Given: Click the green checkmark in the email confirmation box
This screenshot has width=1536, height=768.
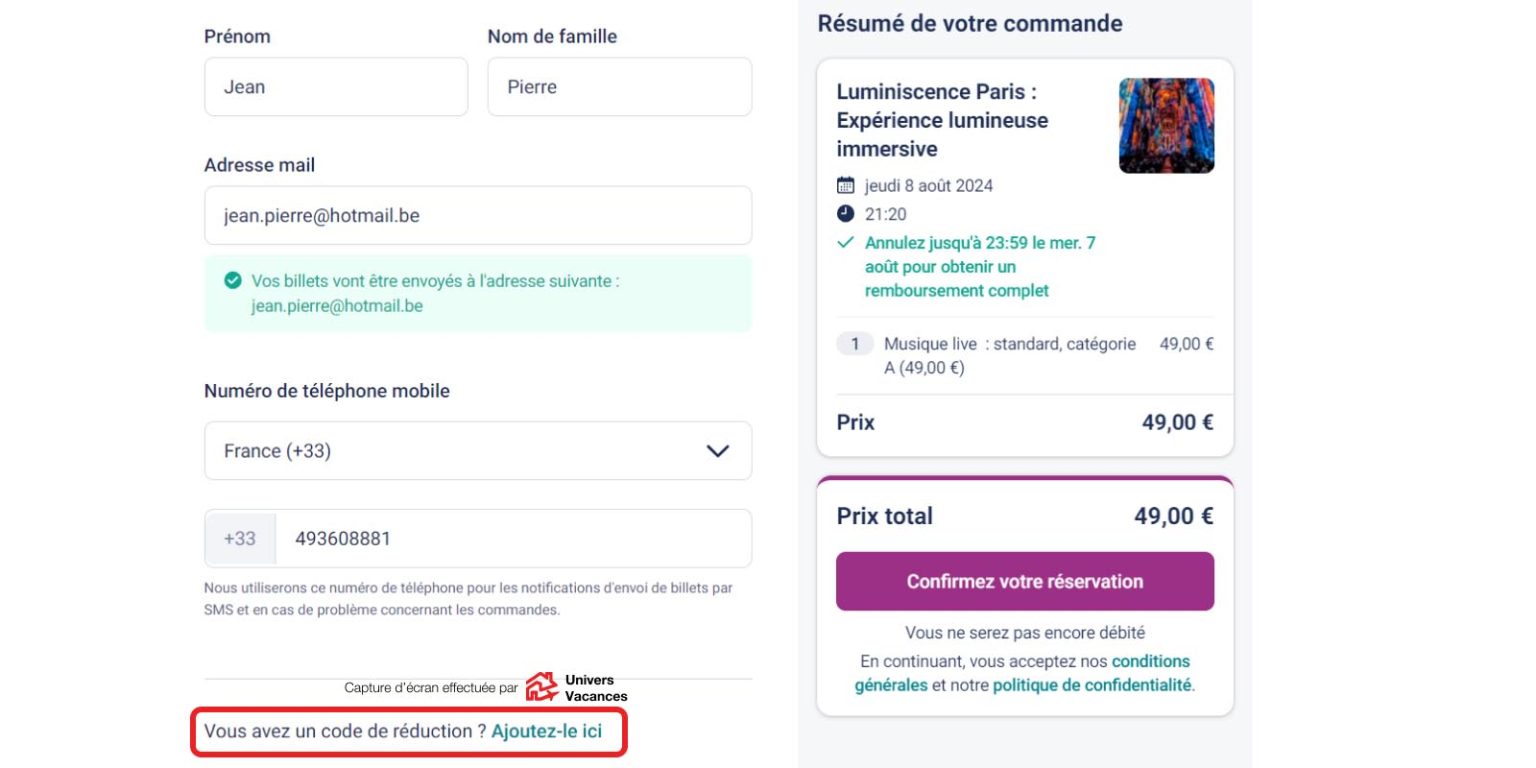Looking at the screenshot, I should click(x=233, y=281).
